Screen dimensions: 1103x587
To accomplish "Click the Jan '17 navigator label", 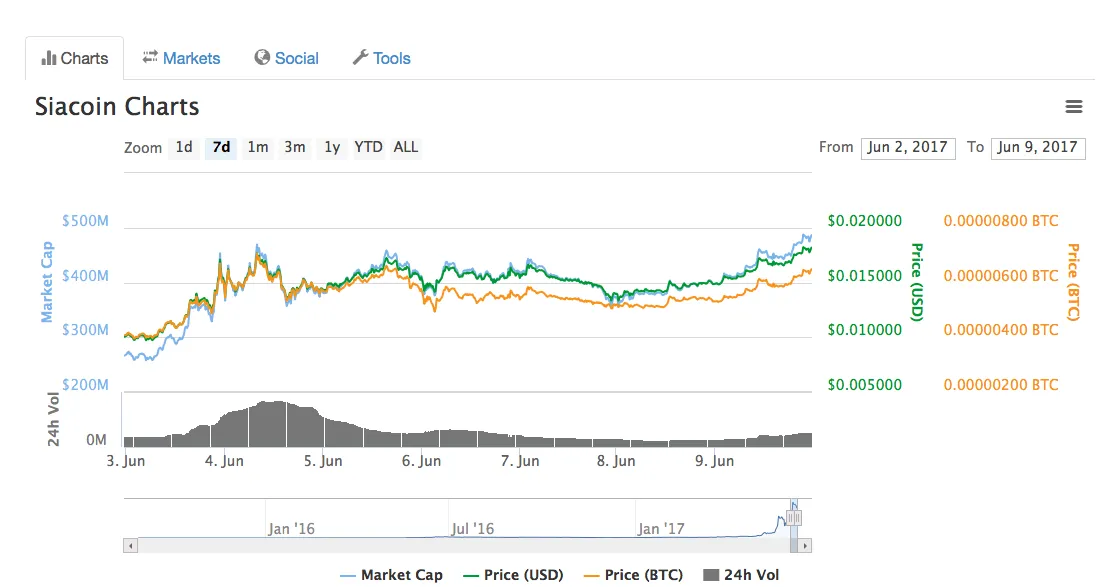I will click(x=661, y=529).
